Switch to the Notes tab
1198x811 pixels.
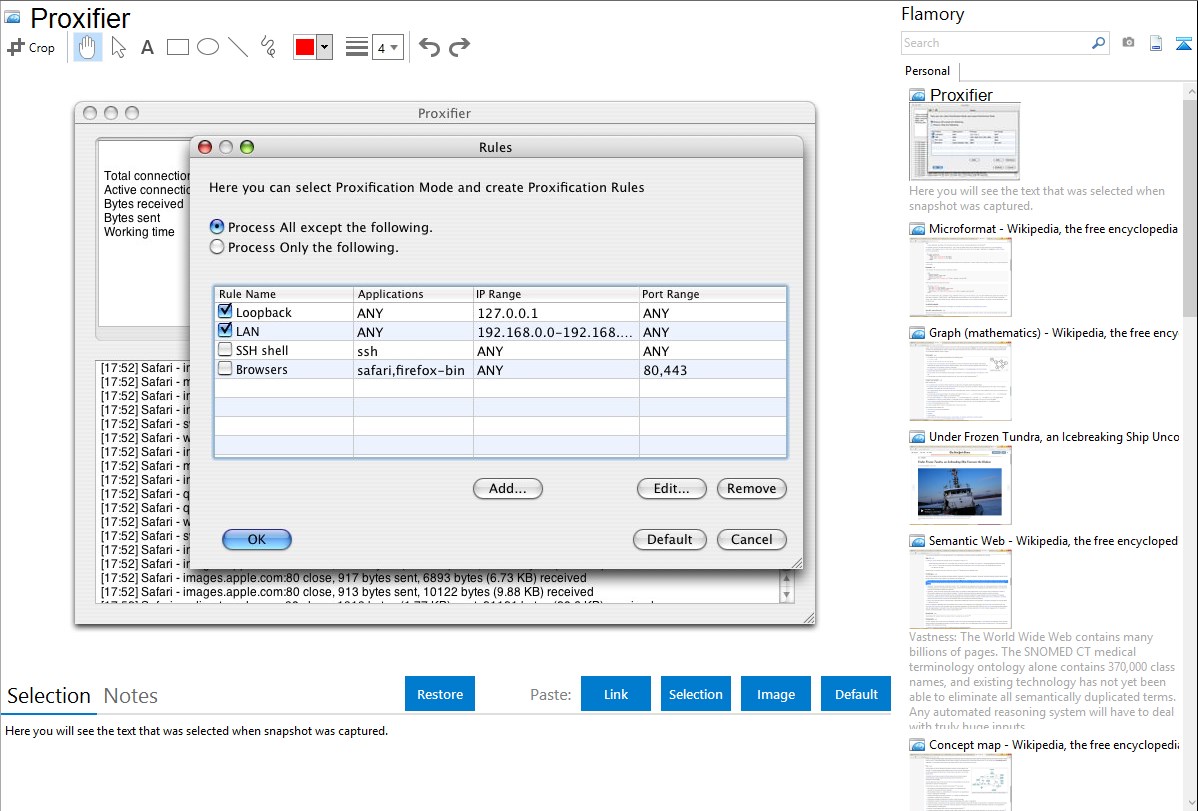tap(131, 696)
